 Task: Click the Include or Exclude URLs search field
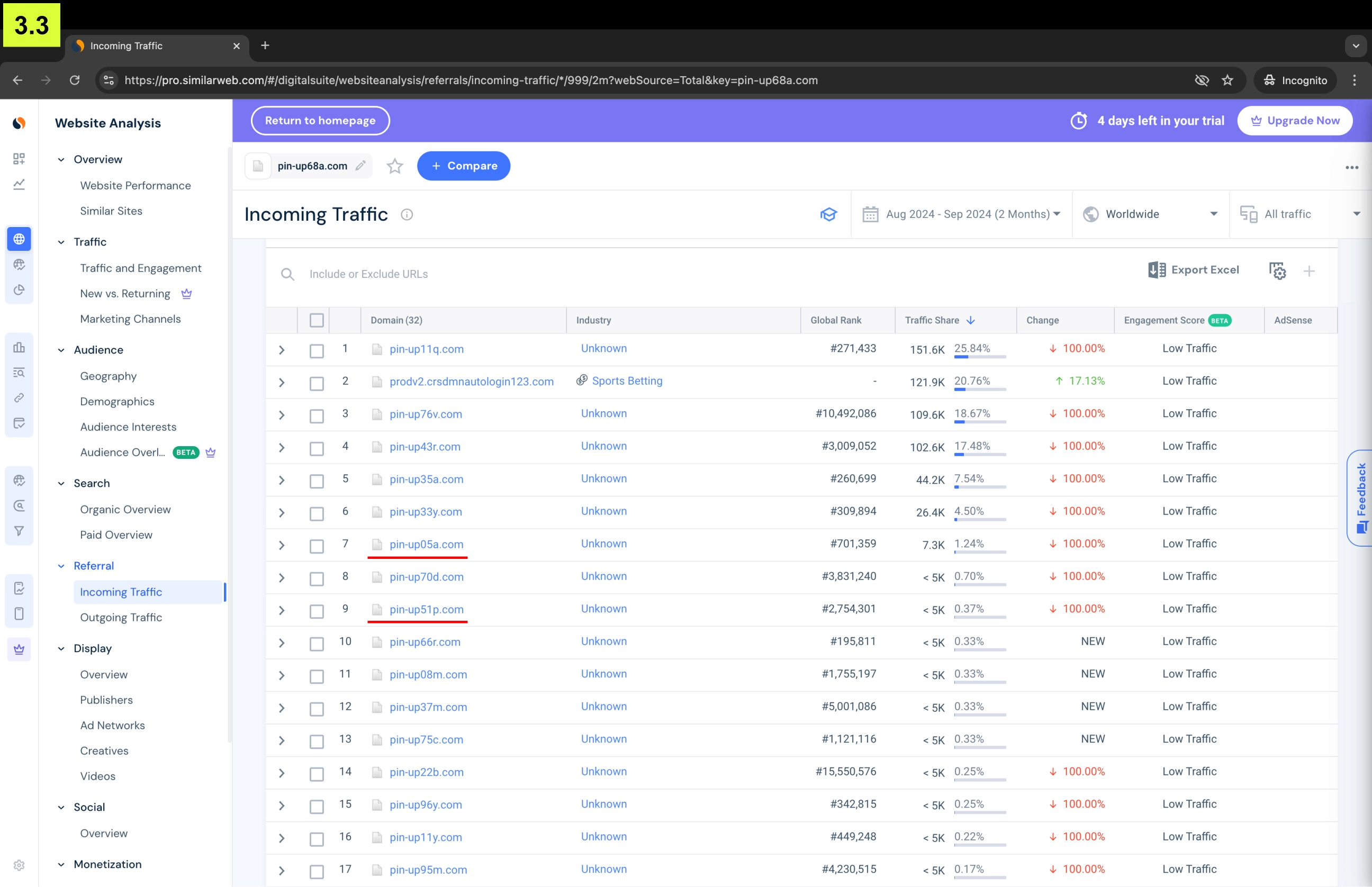tap(368, 274)
